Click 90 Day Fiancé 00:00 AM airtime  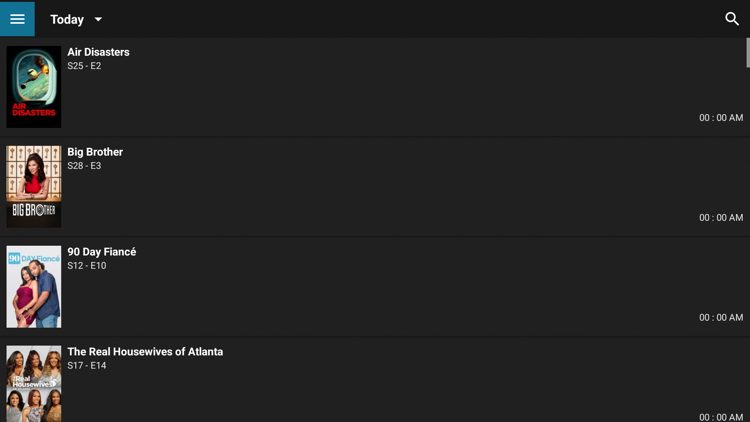(x=721, y=318)
